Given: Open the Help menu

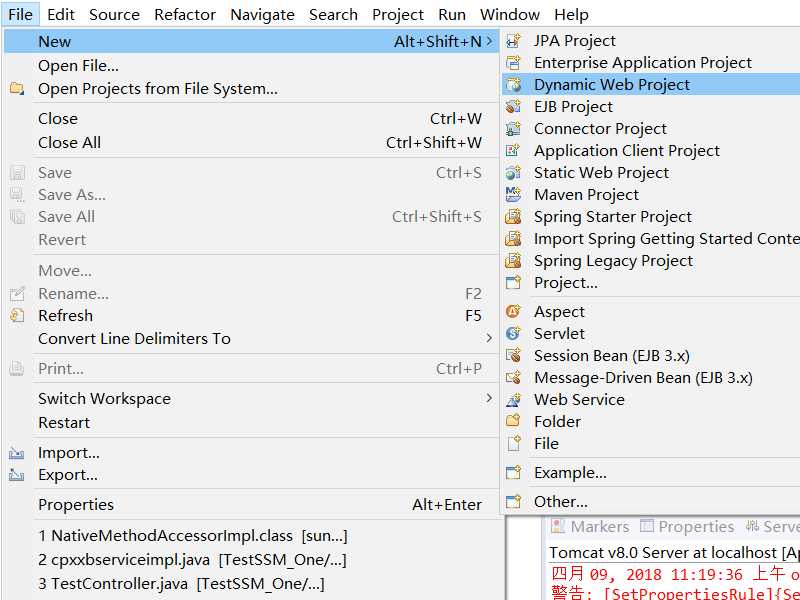Looking at the screenshot, I should (x=571, y=14).
